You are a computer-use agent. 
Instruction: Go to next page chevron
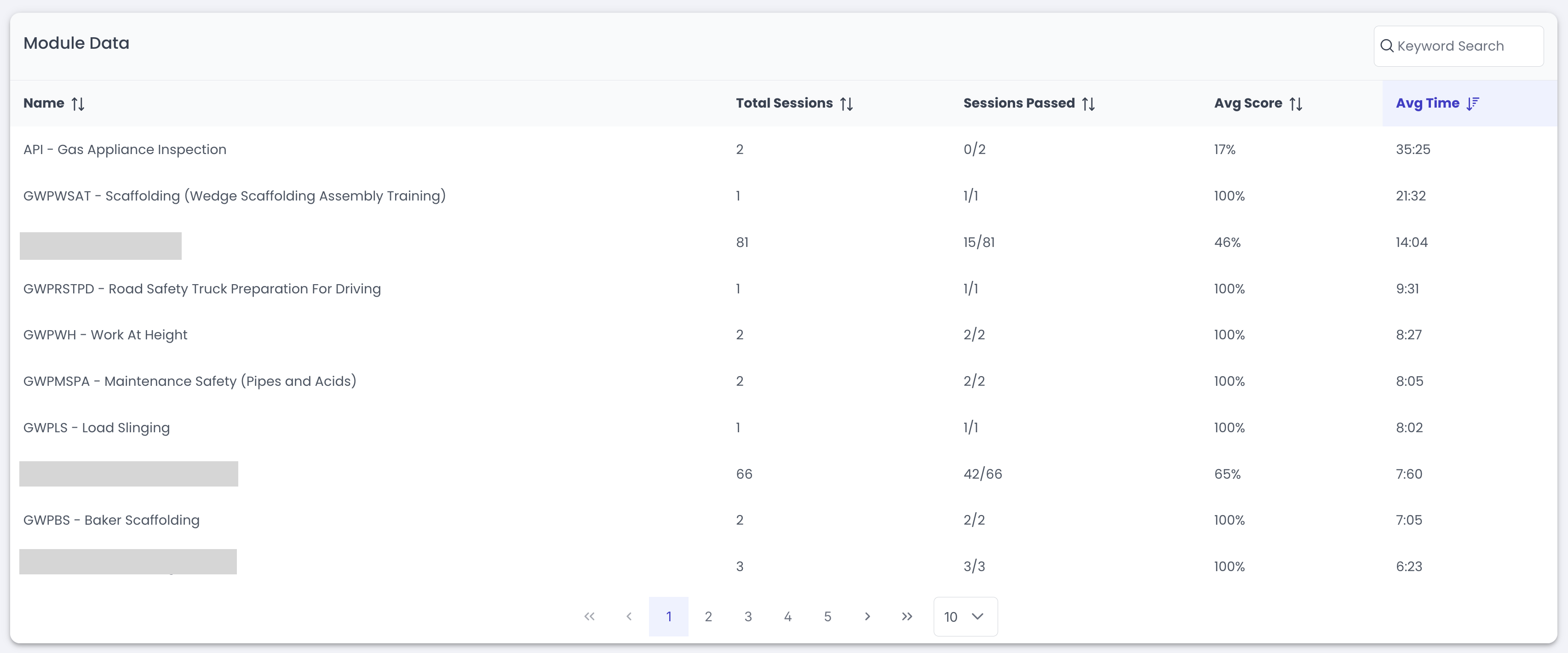tap(867, 617)
